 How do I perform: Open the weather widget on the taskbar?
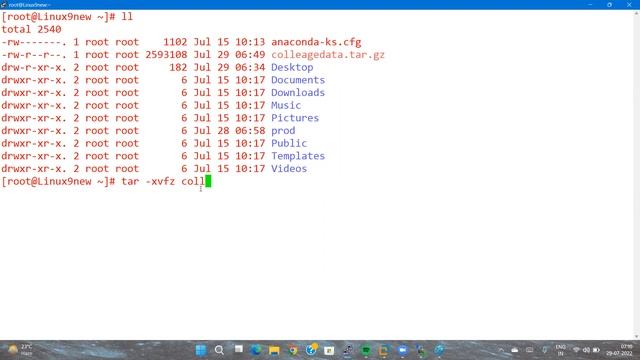20,350
